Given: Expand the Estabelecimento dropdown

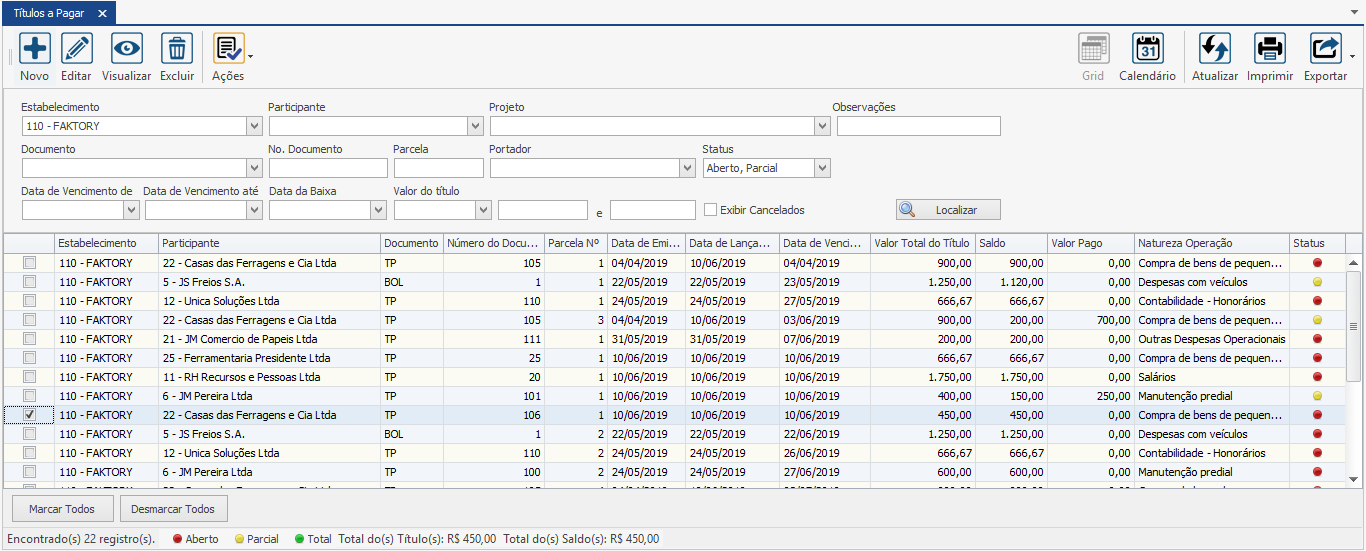Looking at the screenshot, I should [x=254, y=126].
